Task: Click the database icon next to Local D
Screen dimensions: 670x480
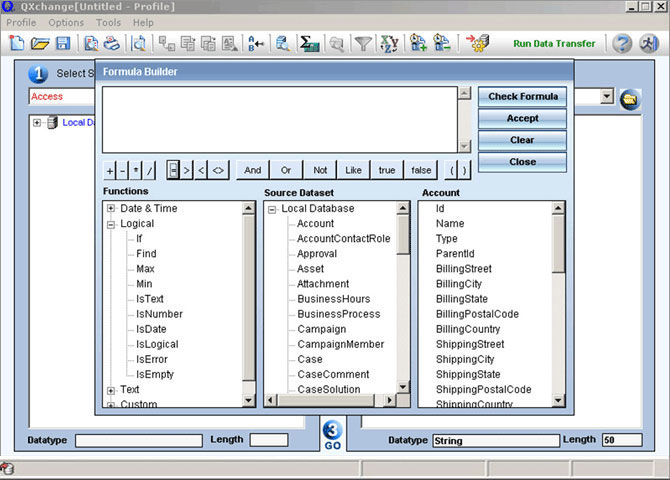Action: tap(52, 123)
